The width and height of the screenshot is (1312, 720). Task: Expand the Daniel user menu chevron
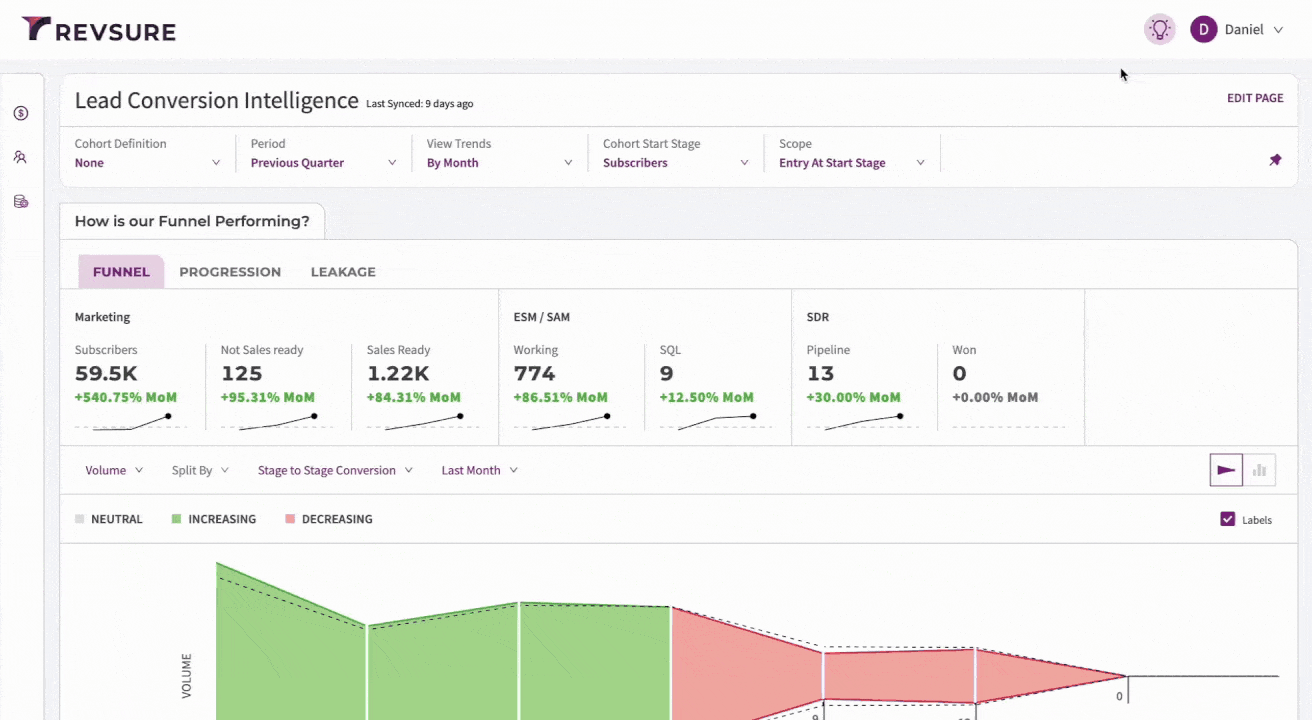point(1278,30)
